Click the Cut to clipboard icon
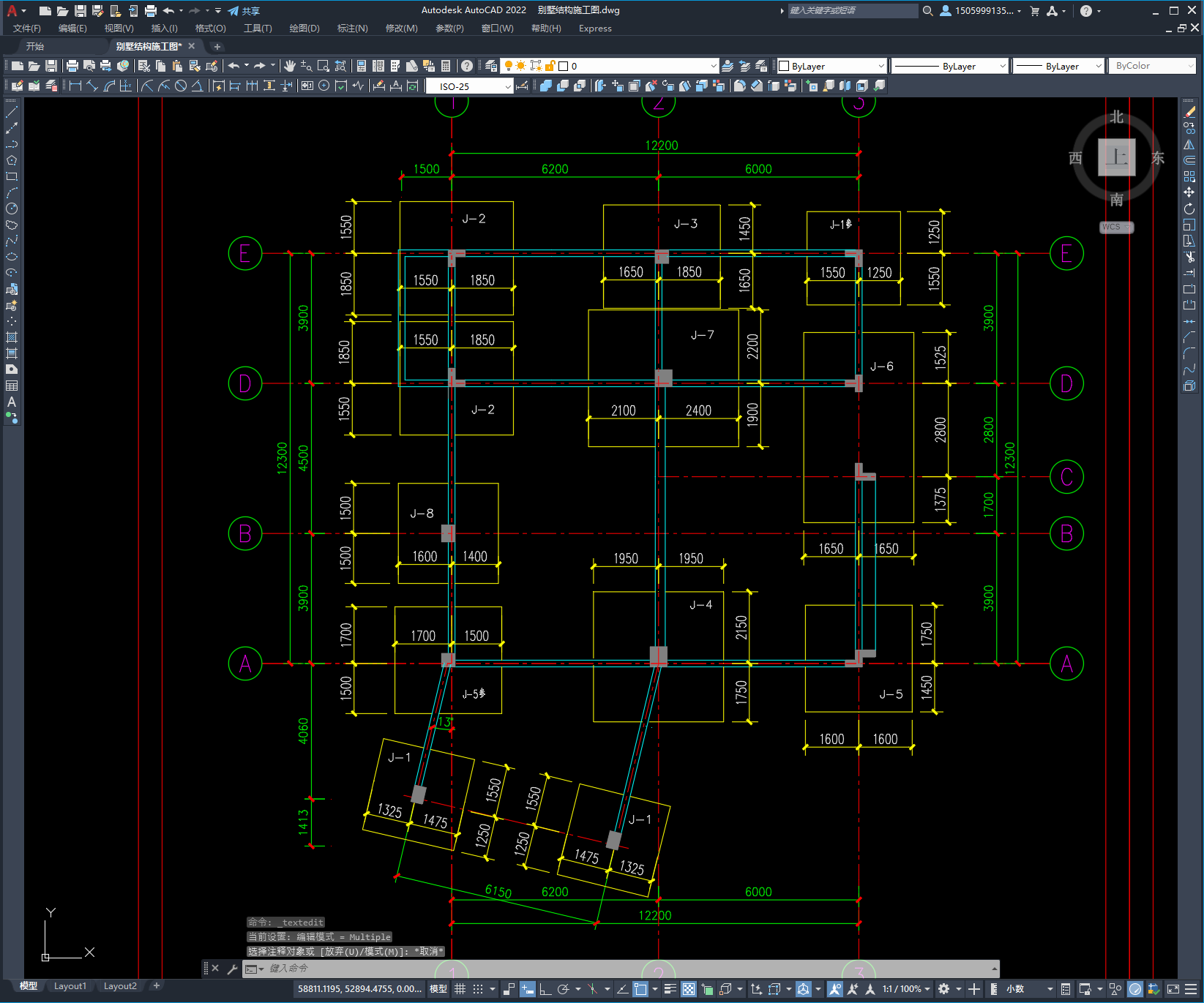This screenshot has width=1204, height=1003. point(144,66)
